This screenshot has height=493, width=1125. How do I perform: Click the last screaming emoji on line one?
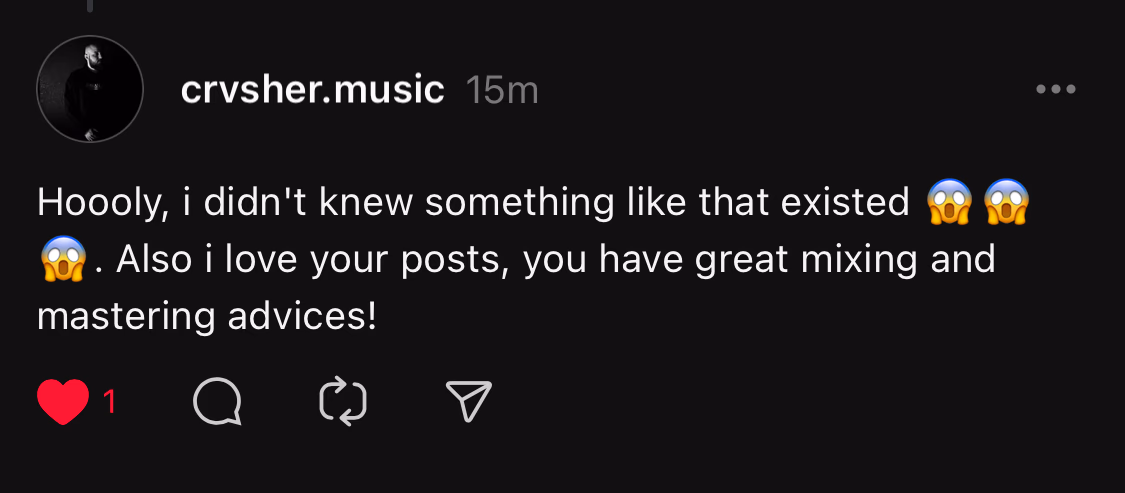pos(1007,203)
